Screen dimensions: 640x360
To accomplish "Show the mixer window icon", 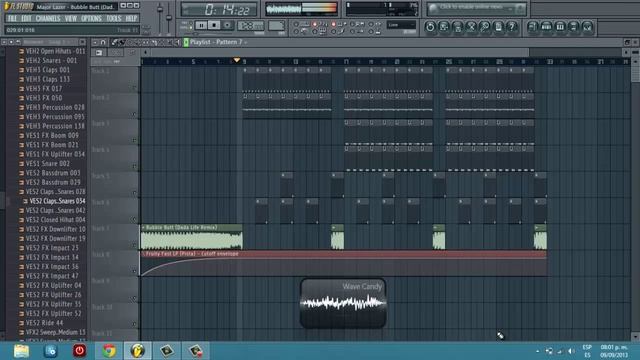I will coord(587,27).
